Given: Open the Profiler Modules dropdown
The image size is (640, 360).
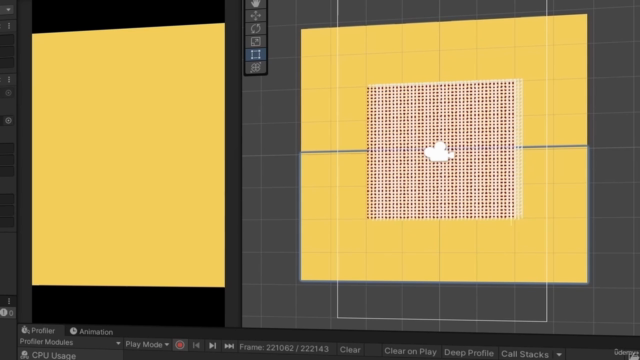Looking at the screenshot, I should pos(70,342).
